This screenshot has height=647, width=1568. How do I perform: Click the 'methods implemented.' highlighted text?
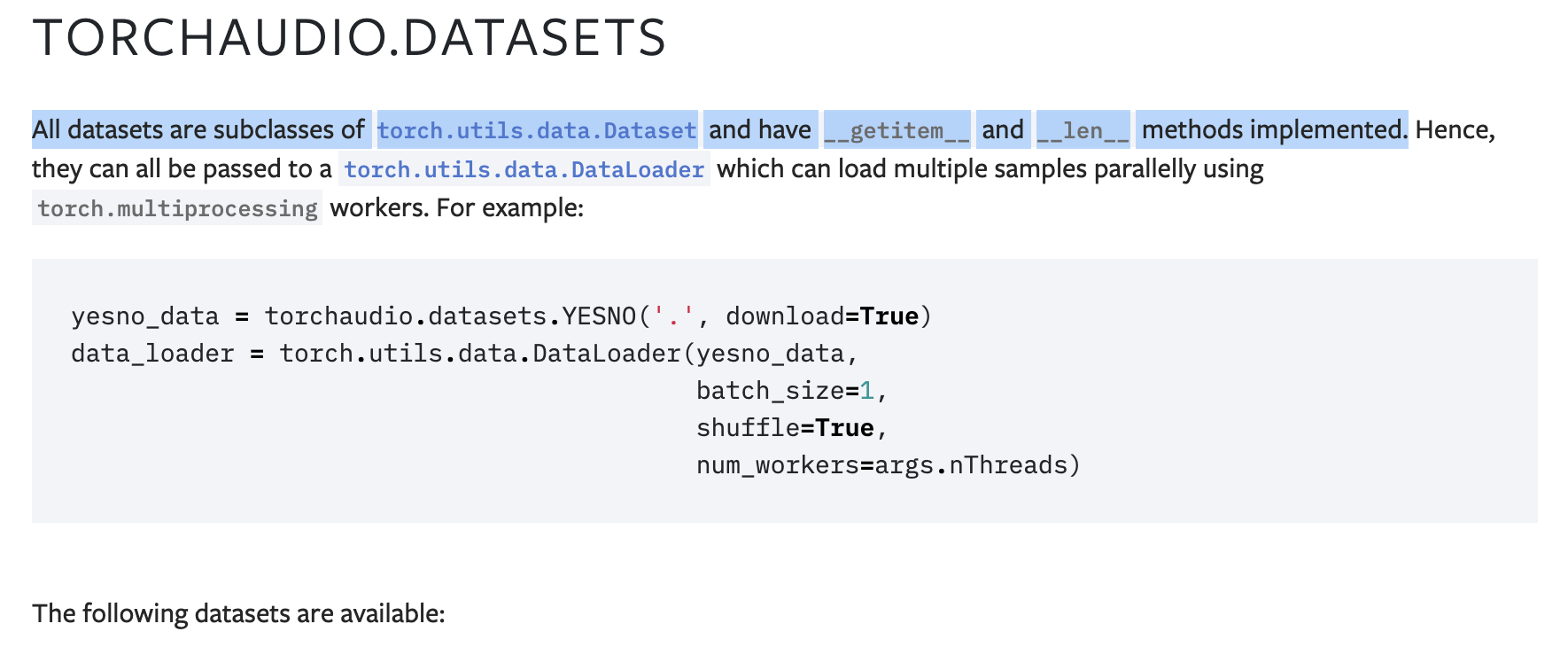(1274, 130)
